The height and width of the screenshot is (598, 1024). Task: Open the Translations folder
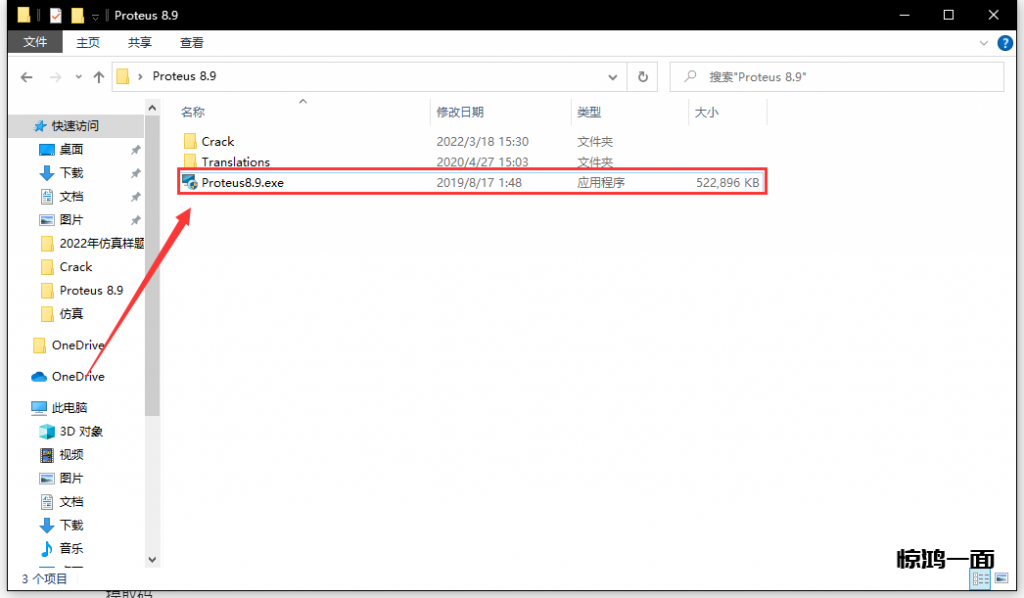235,162
